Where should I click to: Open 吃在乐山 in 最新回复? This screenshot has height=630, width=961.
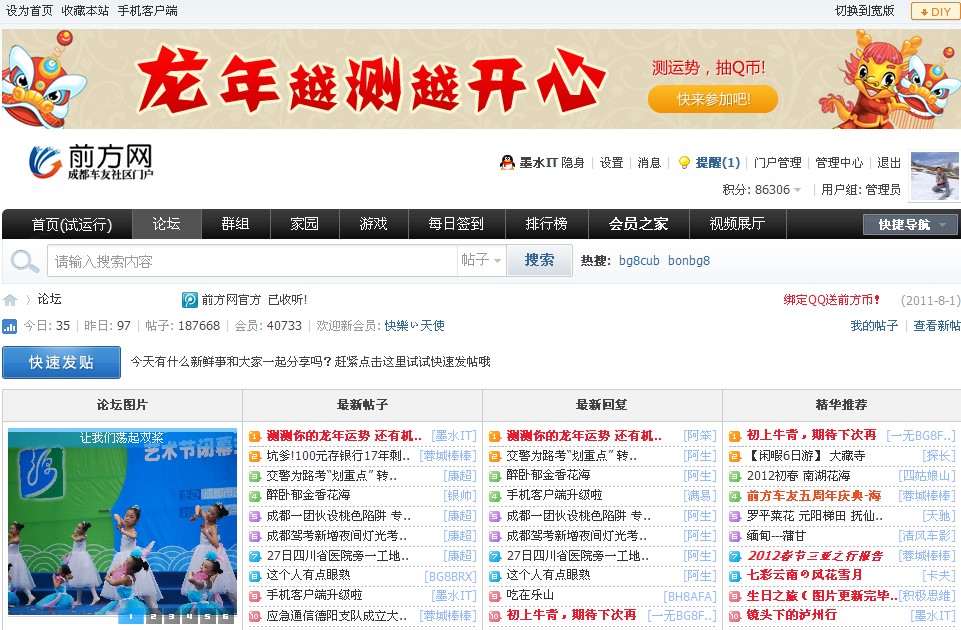coord(530,595)
